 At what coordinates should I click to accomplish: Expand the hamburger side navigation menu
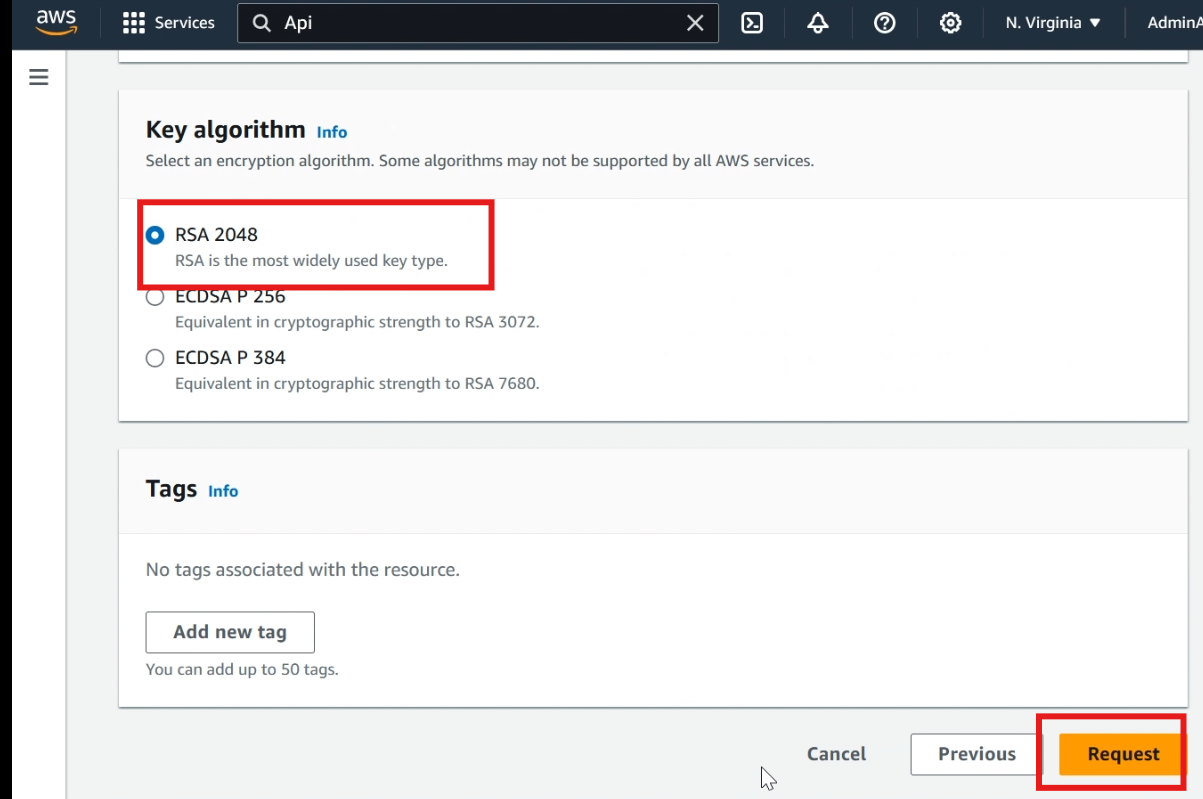pyautogui.click(x=39, y=77)
